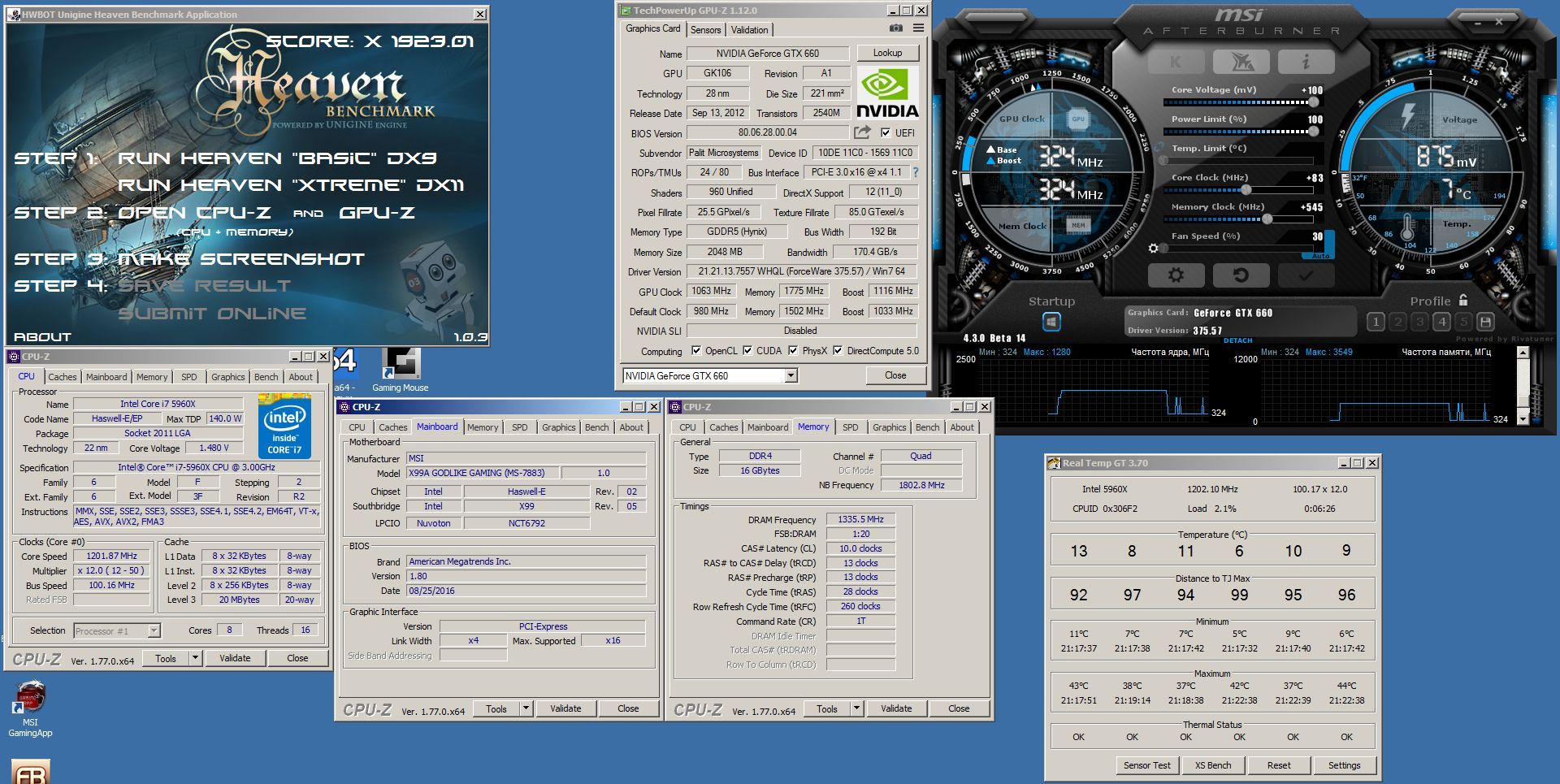Open the SPD tab in the Mainboard CPU-Z window
Image resolution: width=1560 pixels, height=784 pixels.
pos(520,427)
